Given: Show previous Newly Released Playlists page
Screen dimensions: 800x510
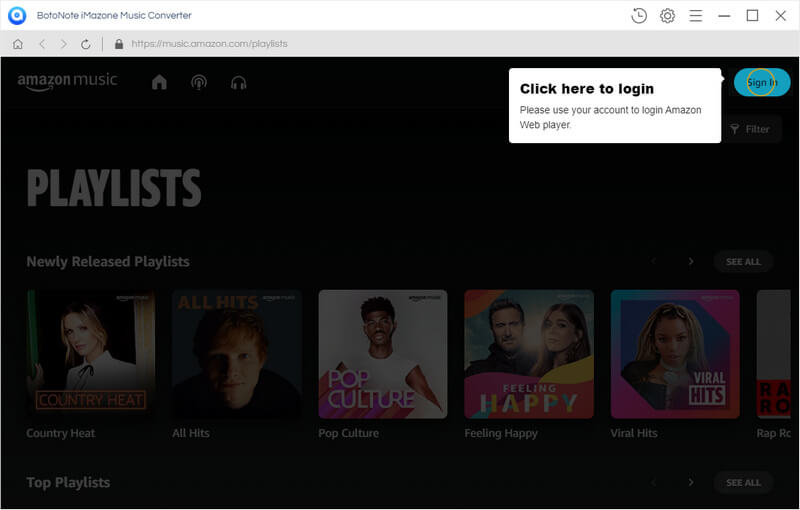Looking at the screenshot, I should coord(654,262).
